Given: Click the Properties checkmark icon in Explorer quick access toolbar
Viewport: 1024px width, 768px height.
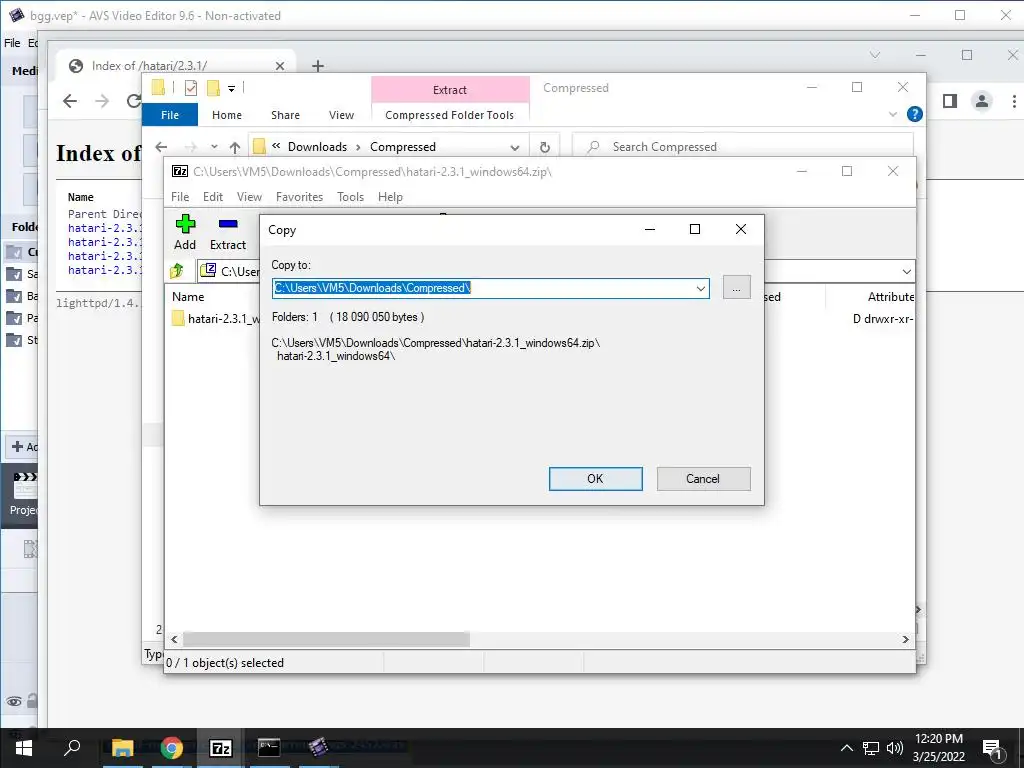Looking at the screenshot, I should [x=191, y=88].
